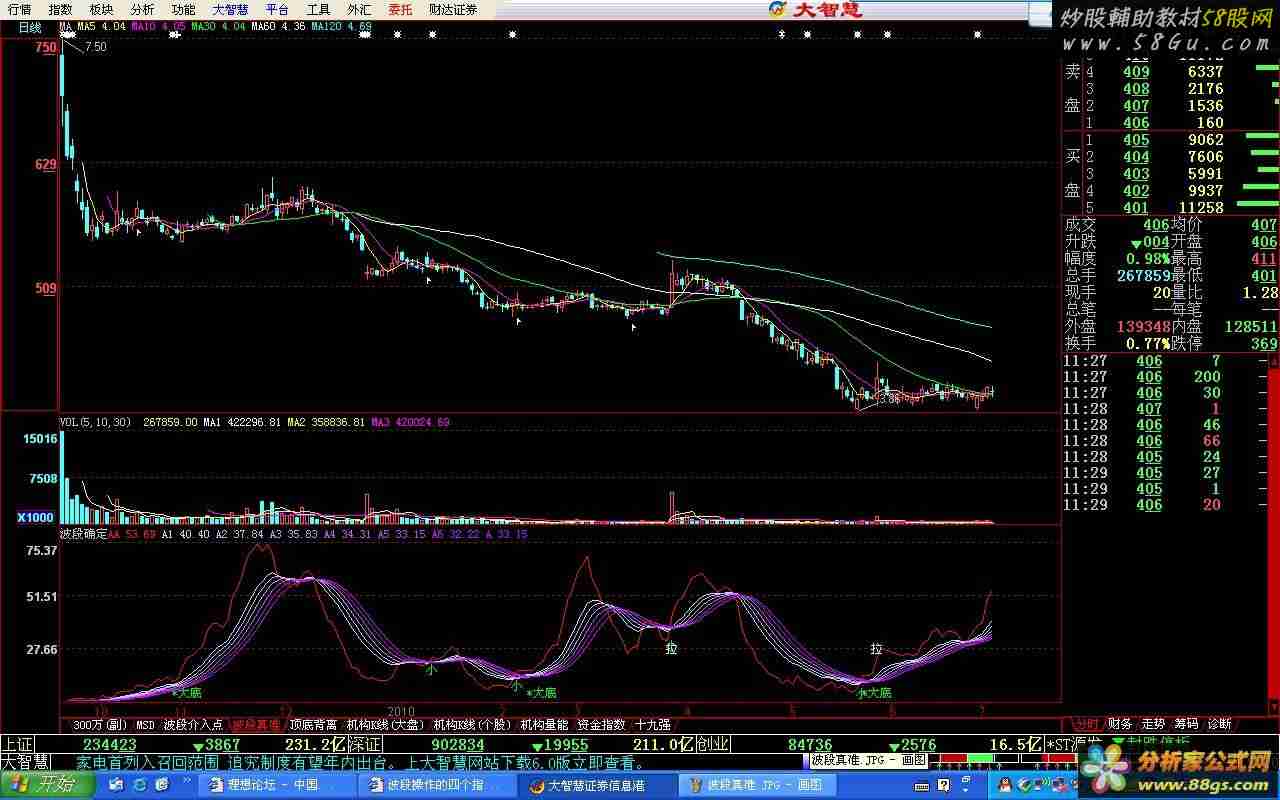Click the MA120 4.69 legend label
The height and width of the screenshot is (800, 1280).
point(343,26)
